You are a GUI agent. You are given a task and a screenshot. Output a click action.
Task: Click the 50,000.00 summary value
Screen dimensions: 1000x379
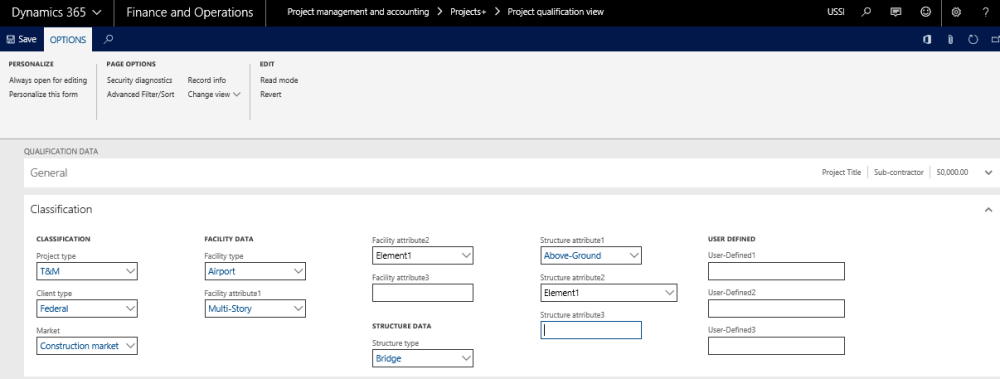(952, 173)
